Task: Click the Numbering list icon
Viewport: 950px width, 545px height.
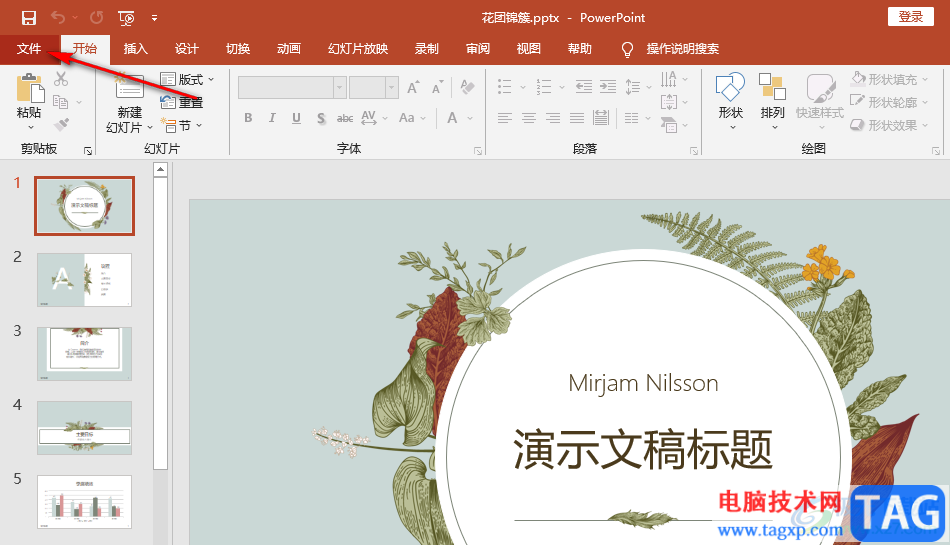Action: 543,87
